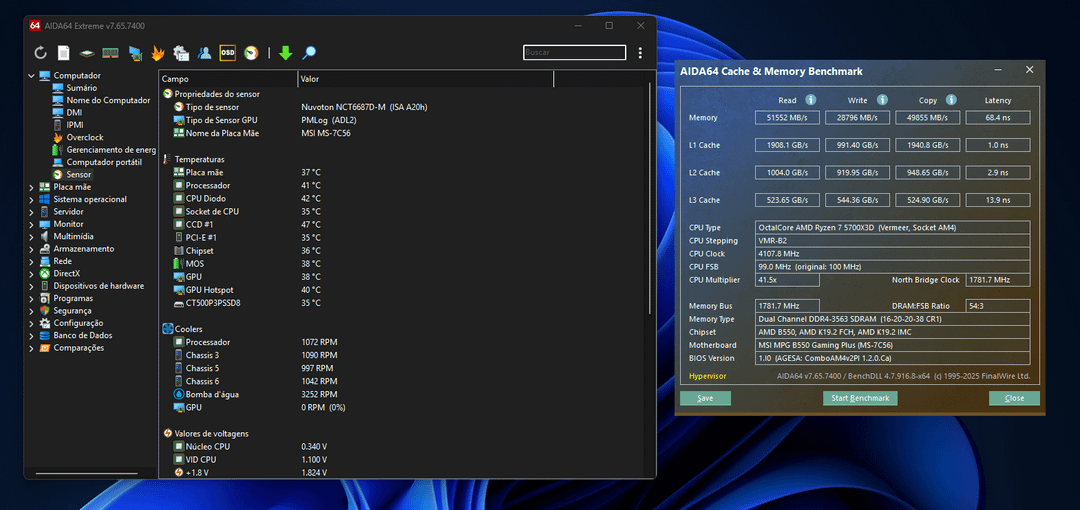Open the monitor and card diagnostics icon
Image resolution: width=1080 pixels, height=510 pixels.
click(x=135, y=52)
